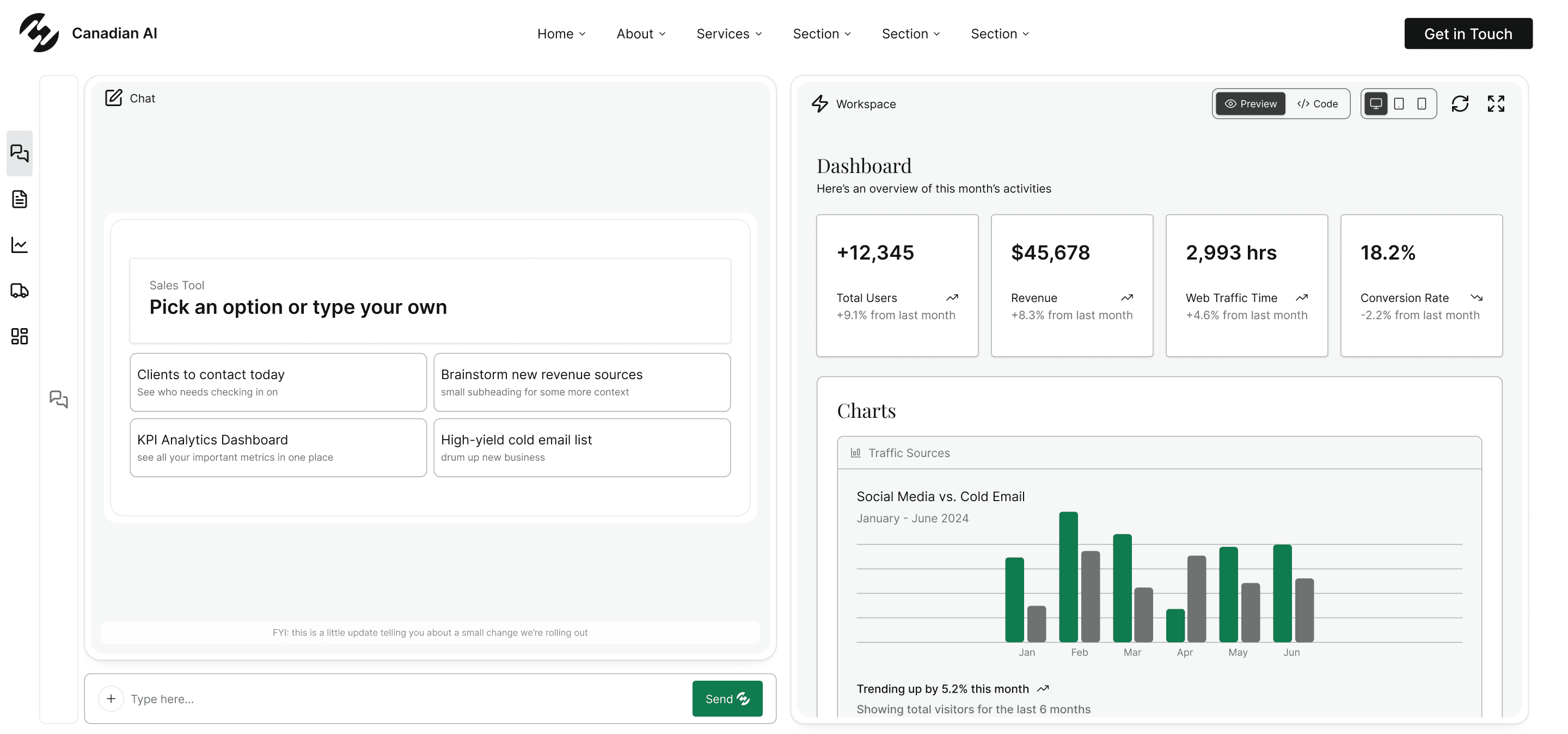The width and height of the screenshot is (1568, 734).
Task: Switch workspace to Preview mode
Action: tap(1250, 104)
